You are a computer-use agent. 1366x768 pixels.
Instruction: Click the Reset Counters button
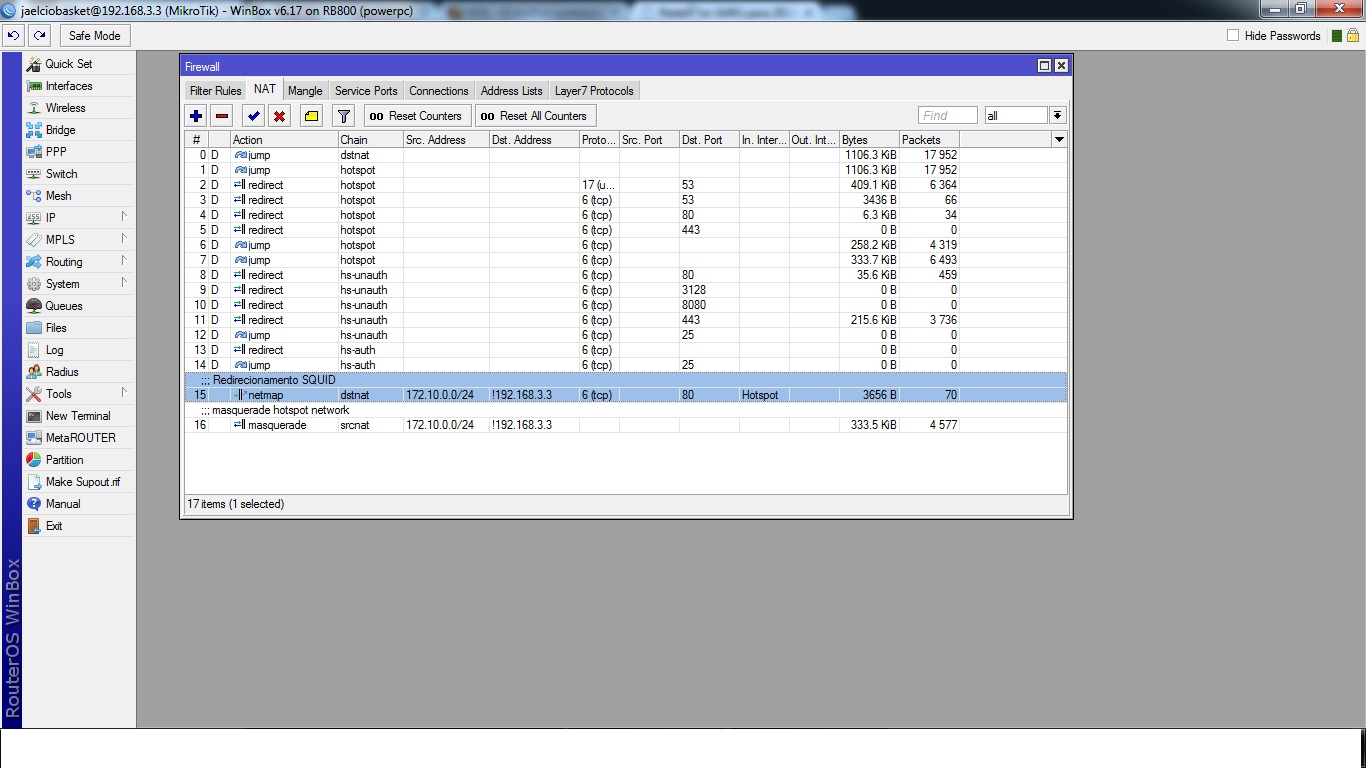417,116
